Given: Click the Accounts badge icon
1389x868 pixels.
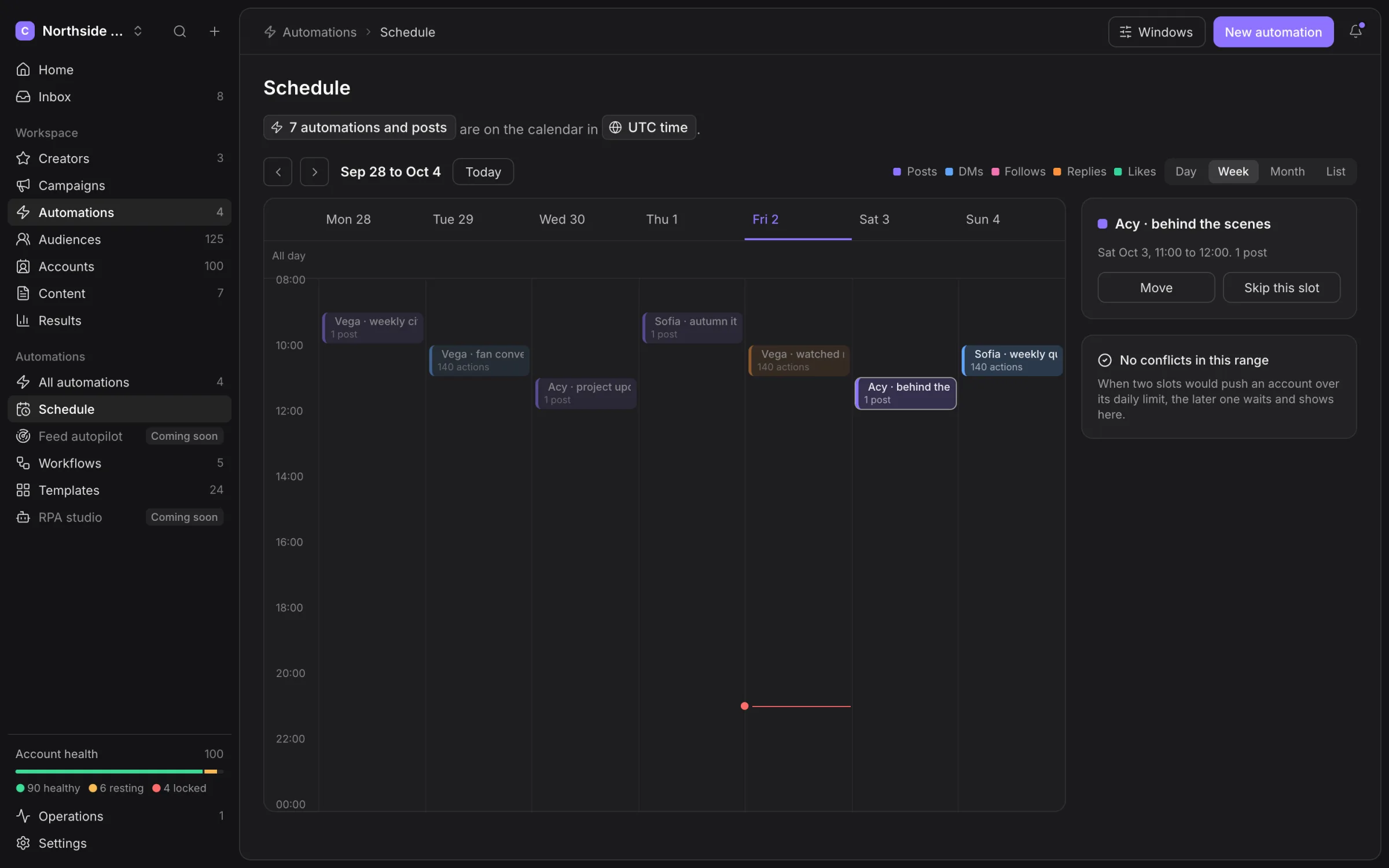Looking at the screenshot, I should 23,266.
